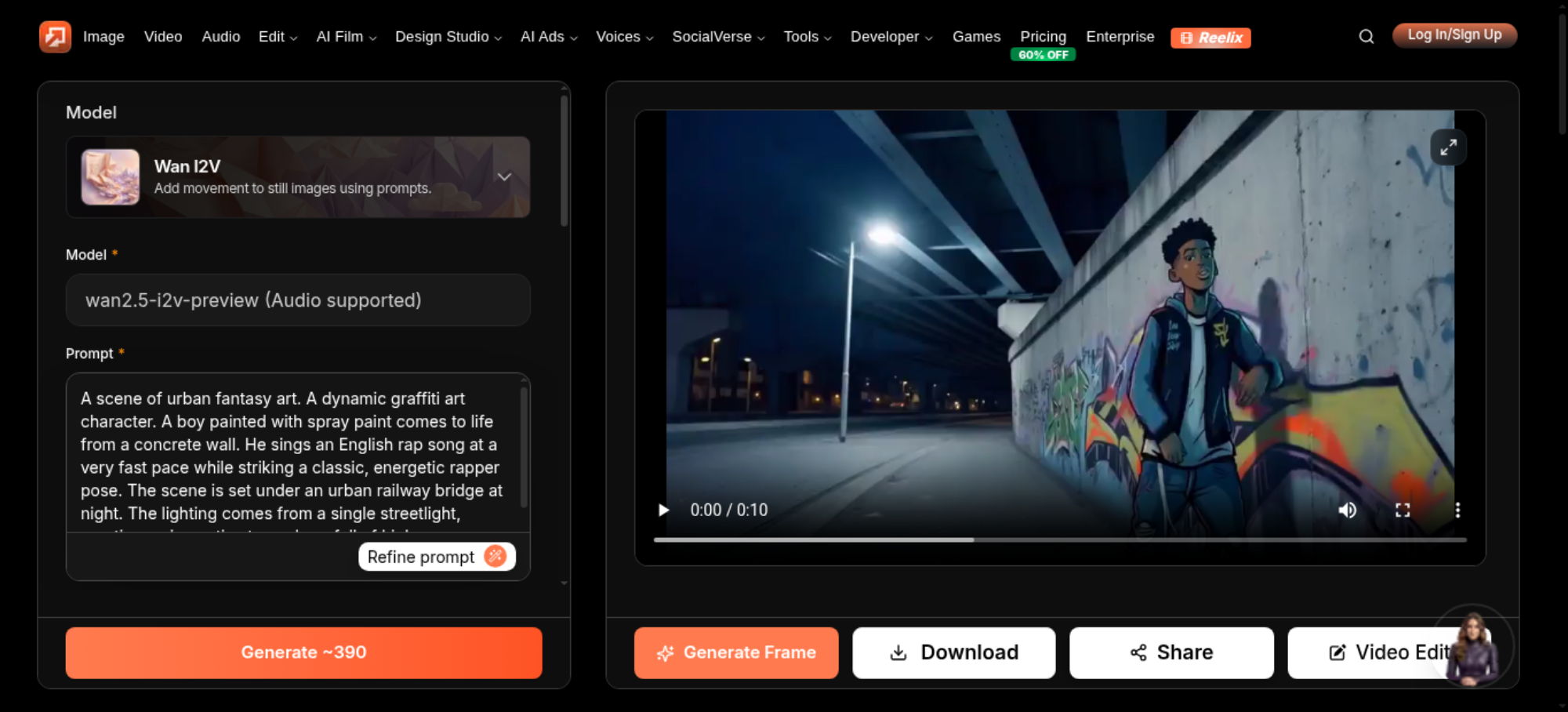The height and width of the screenshot is (712, 1568).
Task: Click the orange site logo icon
Action: (55, 36)
